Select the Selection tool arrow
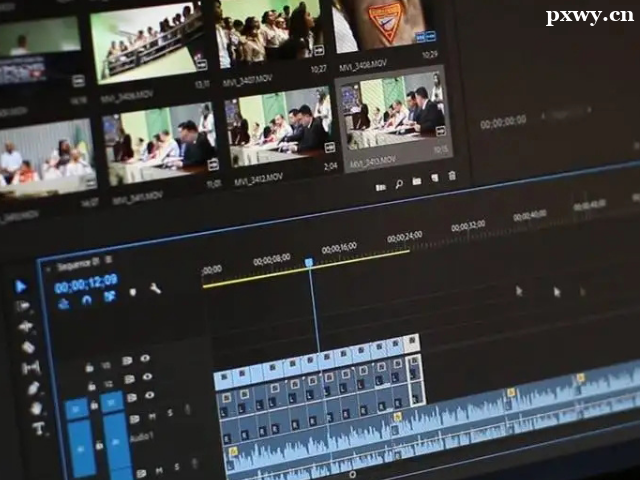This screenshot has width=640, height=480. [20, 287]
